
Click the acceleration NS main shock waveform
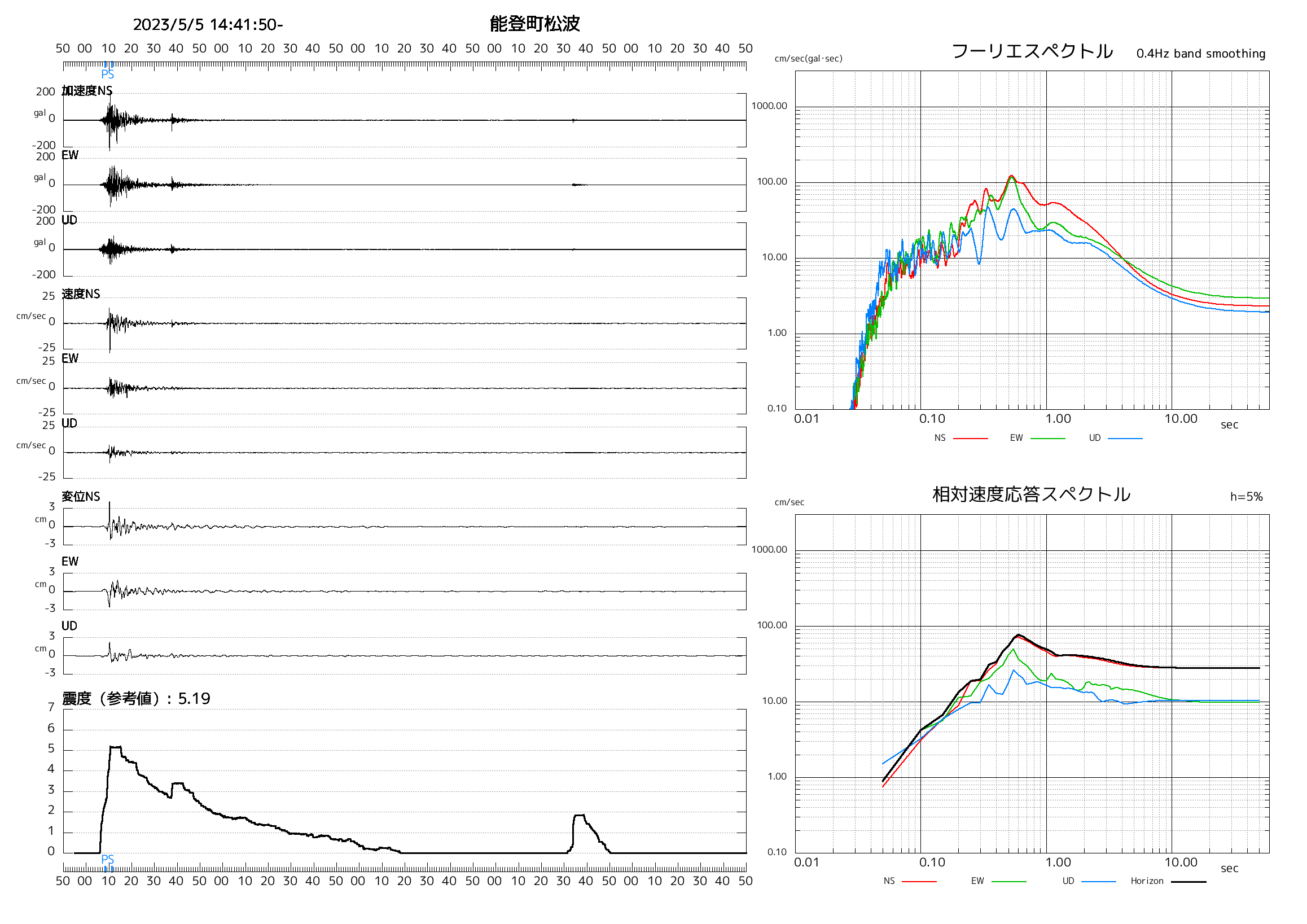(113, 121)
